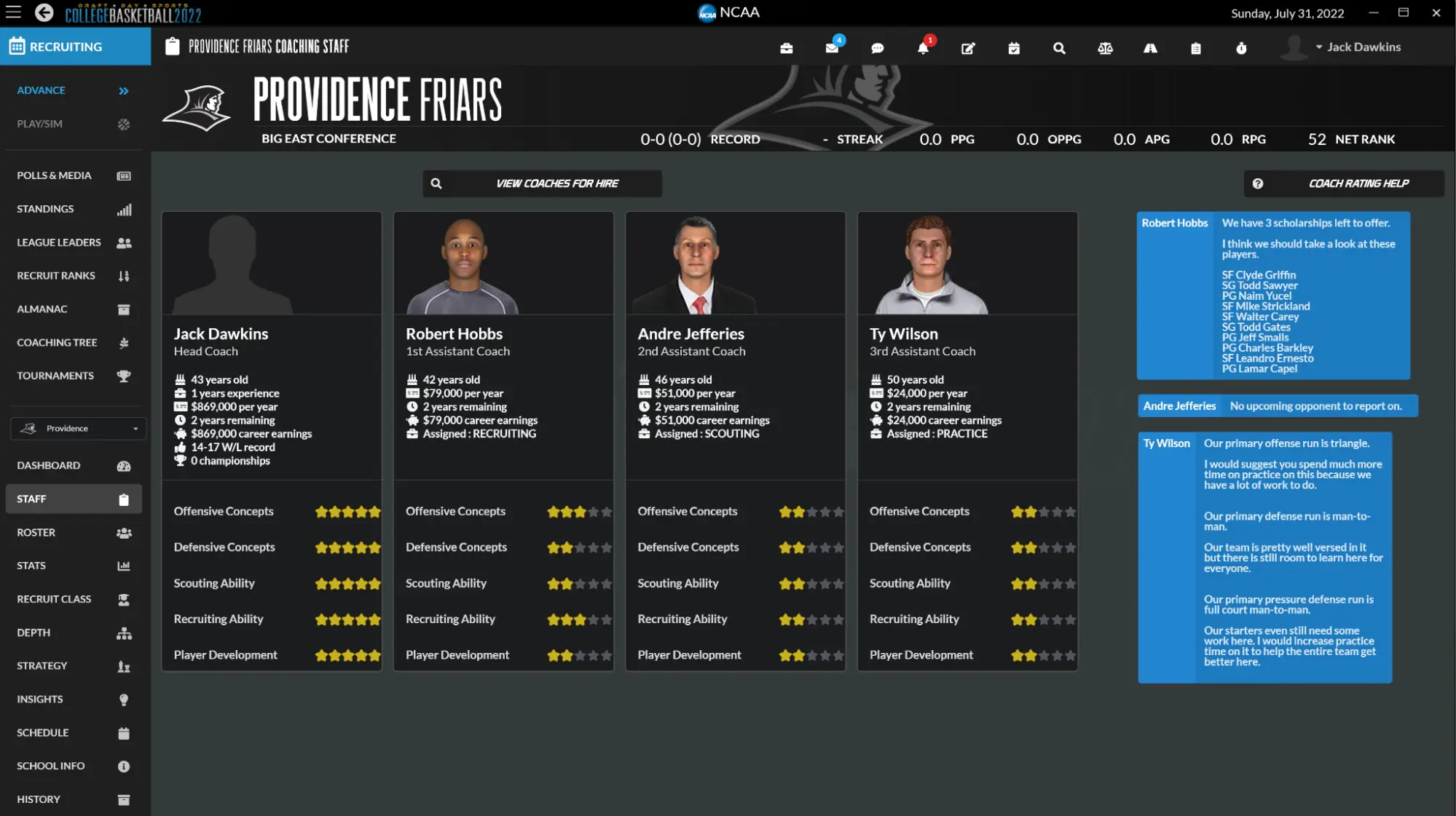Click the Recruiting calendar icon

tap(17, 46)
